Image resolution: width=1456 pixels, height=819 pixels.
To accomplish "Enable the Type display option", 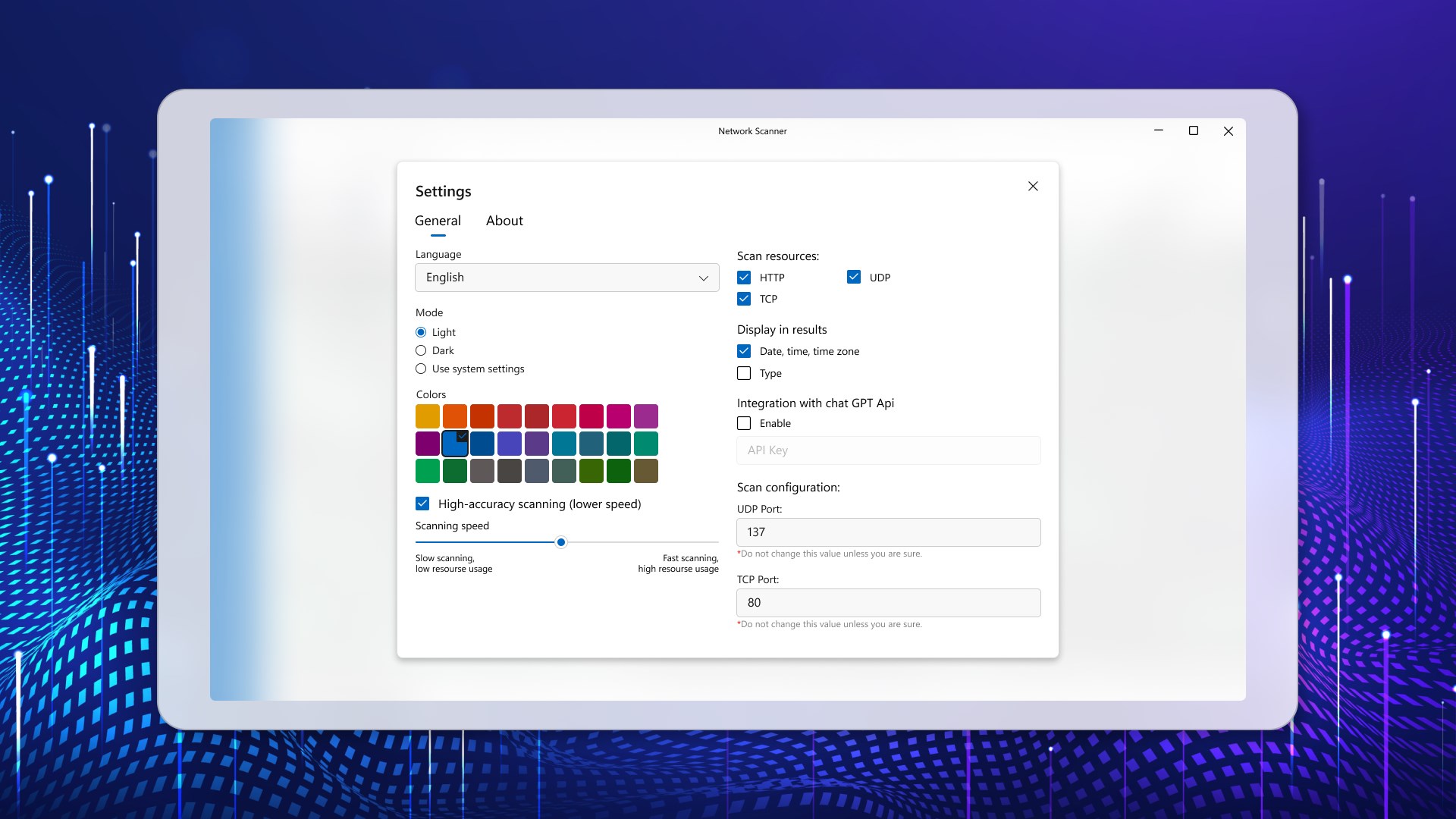I will click(744, 373).
